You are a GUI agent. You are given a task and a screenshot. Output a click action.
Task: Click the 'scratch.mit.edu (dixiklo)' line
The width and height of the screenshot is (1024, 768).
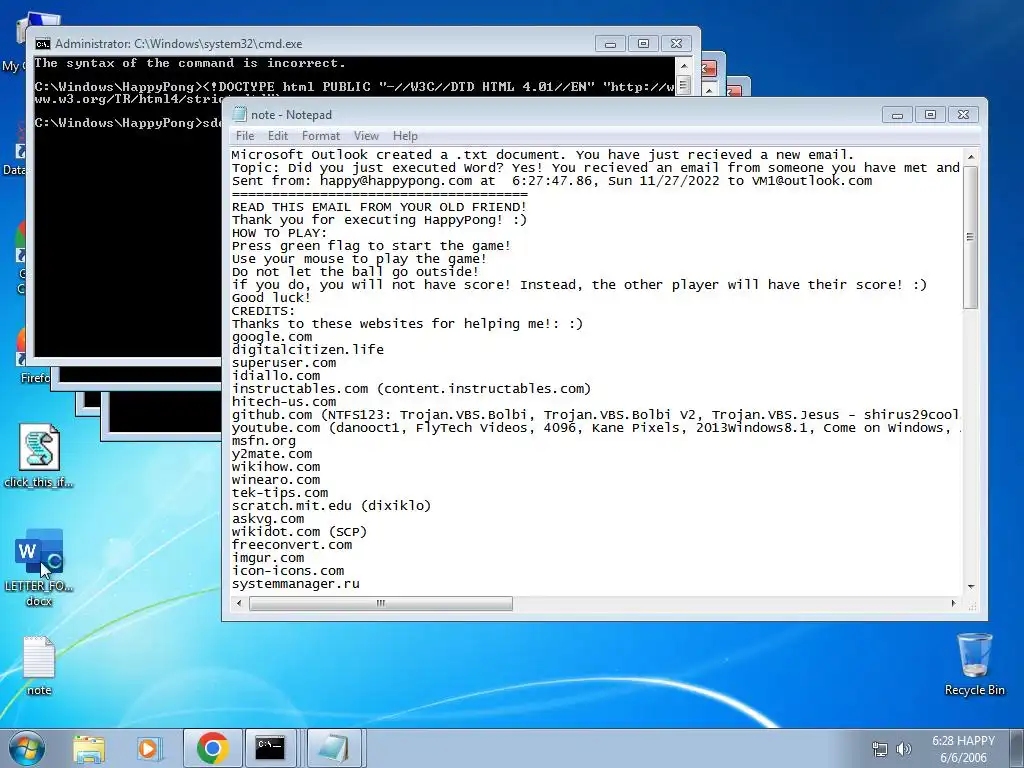point(331,506)
